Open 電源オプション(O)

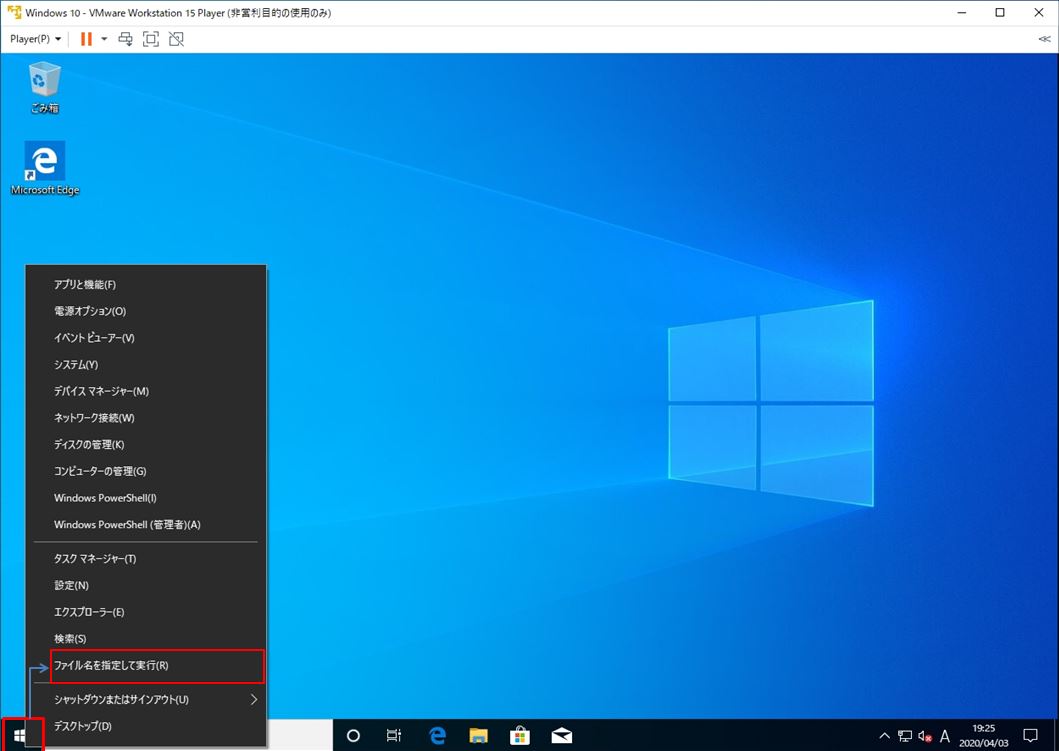(146, 311)
